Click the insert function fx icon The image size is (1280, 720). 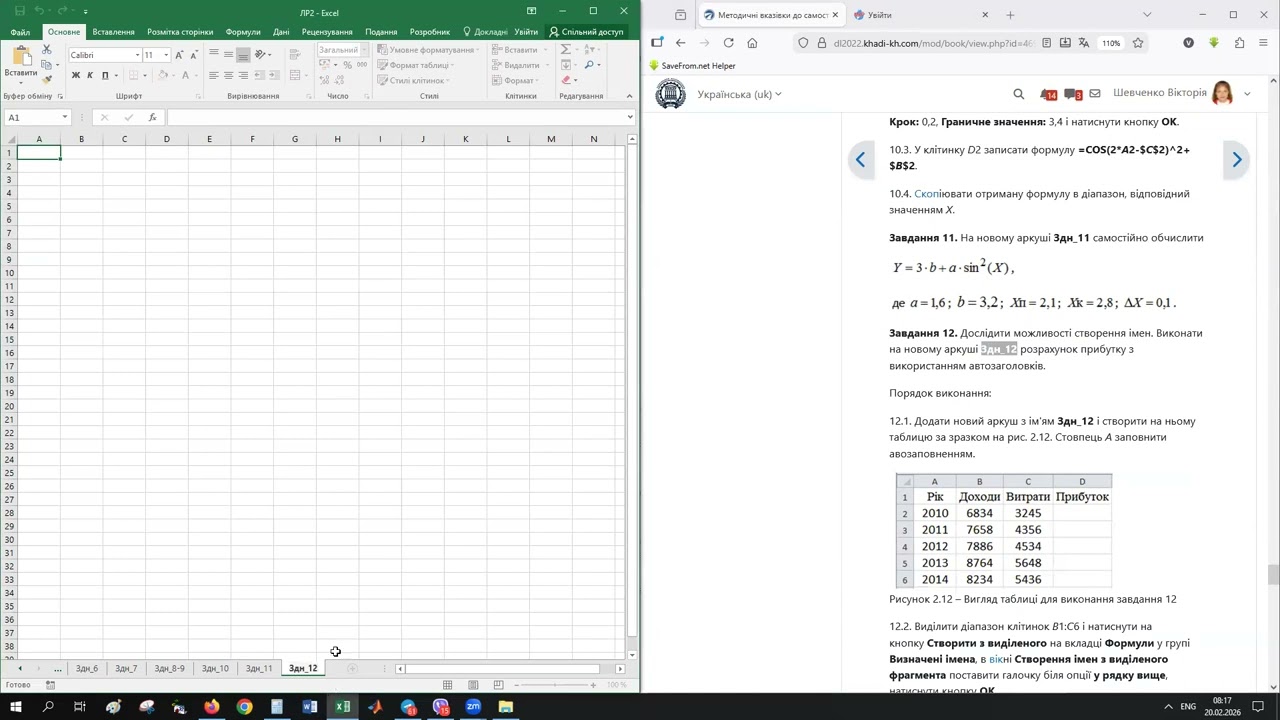[152, 117]
